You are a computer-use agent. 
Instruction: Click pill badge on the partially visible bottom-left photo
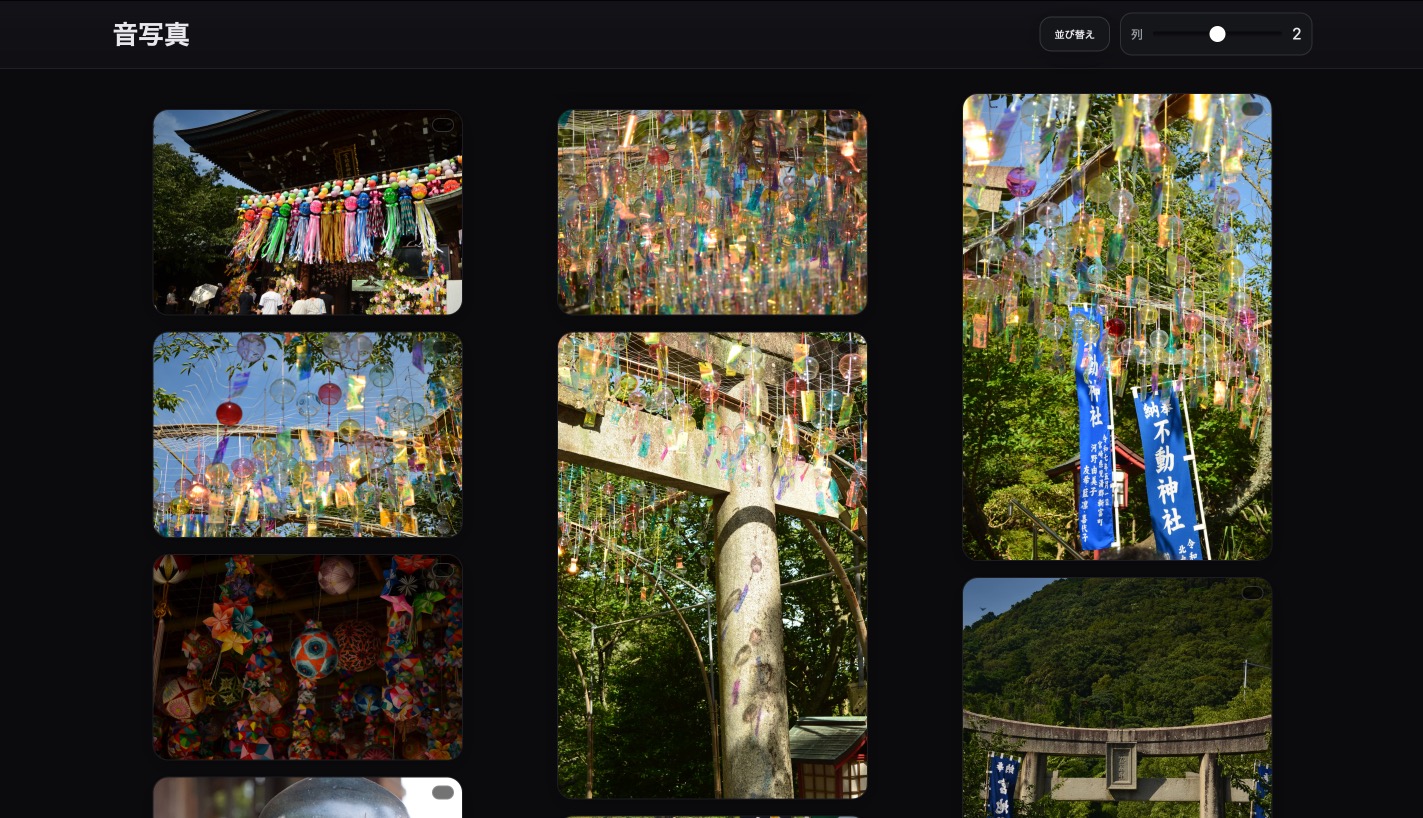(443, 793)
